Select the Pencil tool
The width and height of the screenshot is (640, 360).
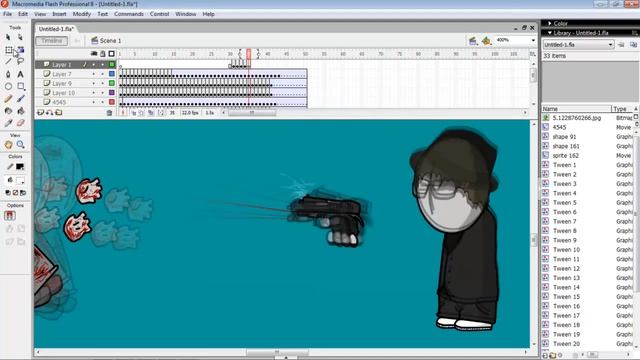click(x=8, y=99)
